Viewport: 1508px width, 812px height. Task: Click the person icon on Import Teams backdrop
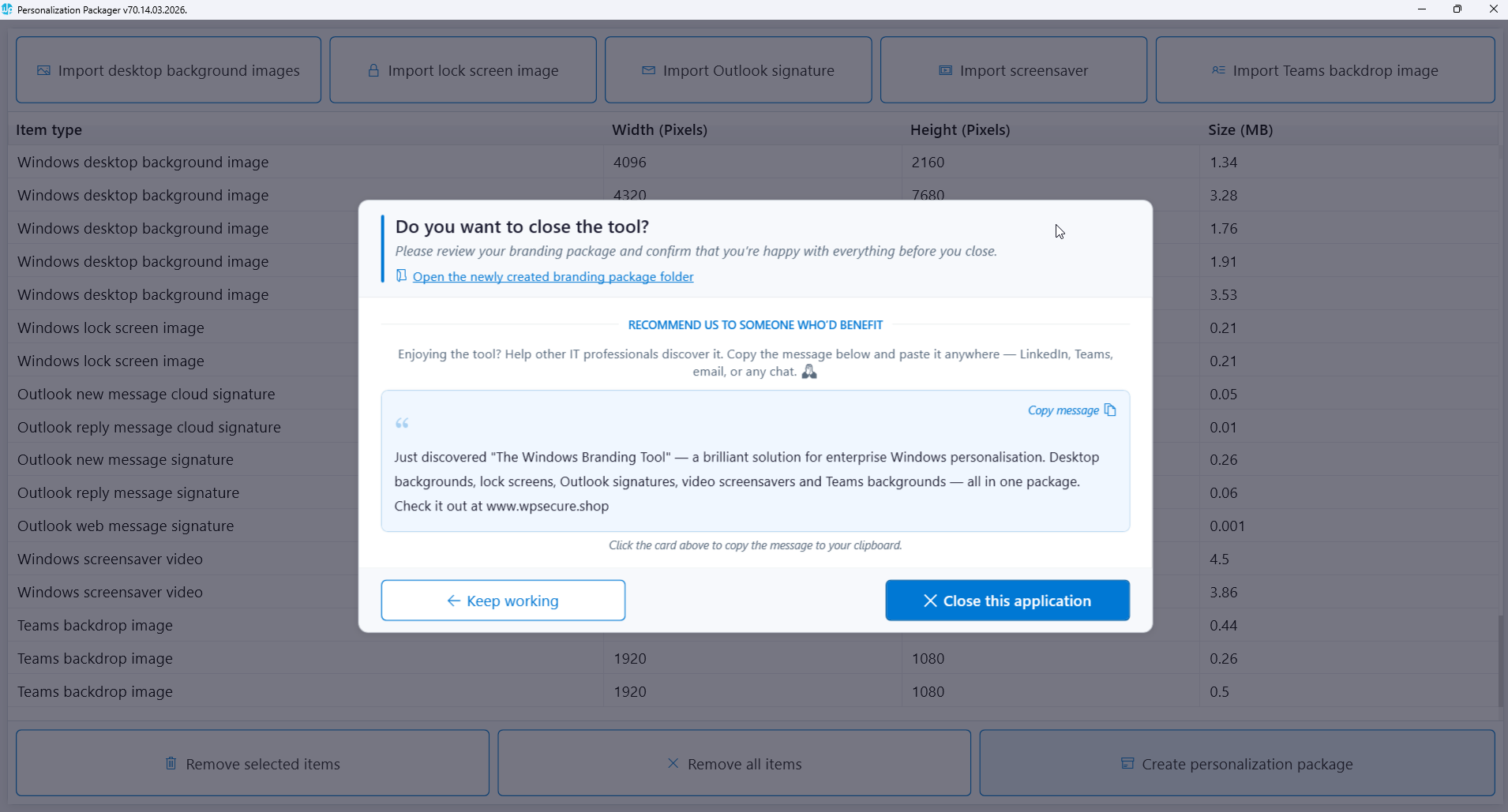tap(1218, 70)
